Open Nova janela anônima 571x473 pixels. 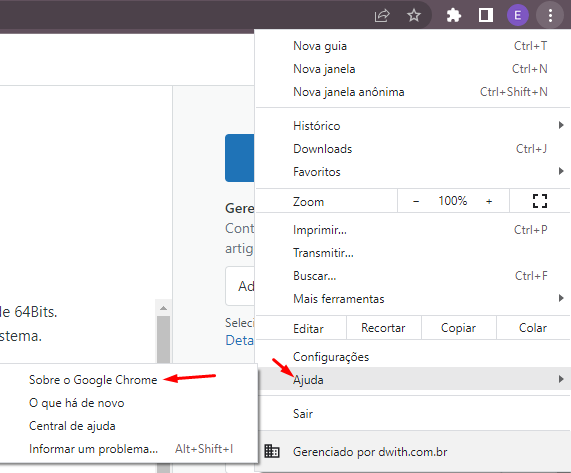(x=413, y=92)
